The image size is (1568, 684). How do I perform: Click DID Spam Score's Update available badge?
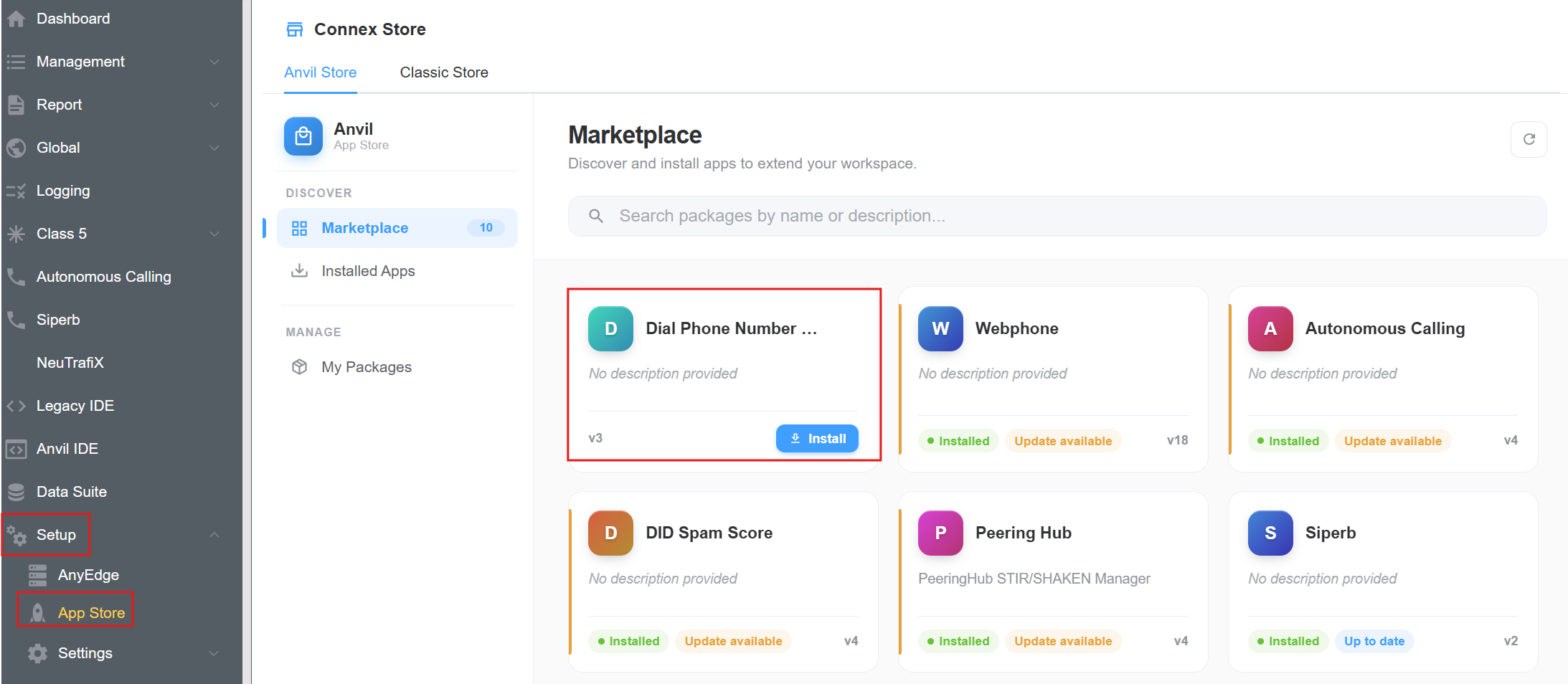(x=733, y=641)
